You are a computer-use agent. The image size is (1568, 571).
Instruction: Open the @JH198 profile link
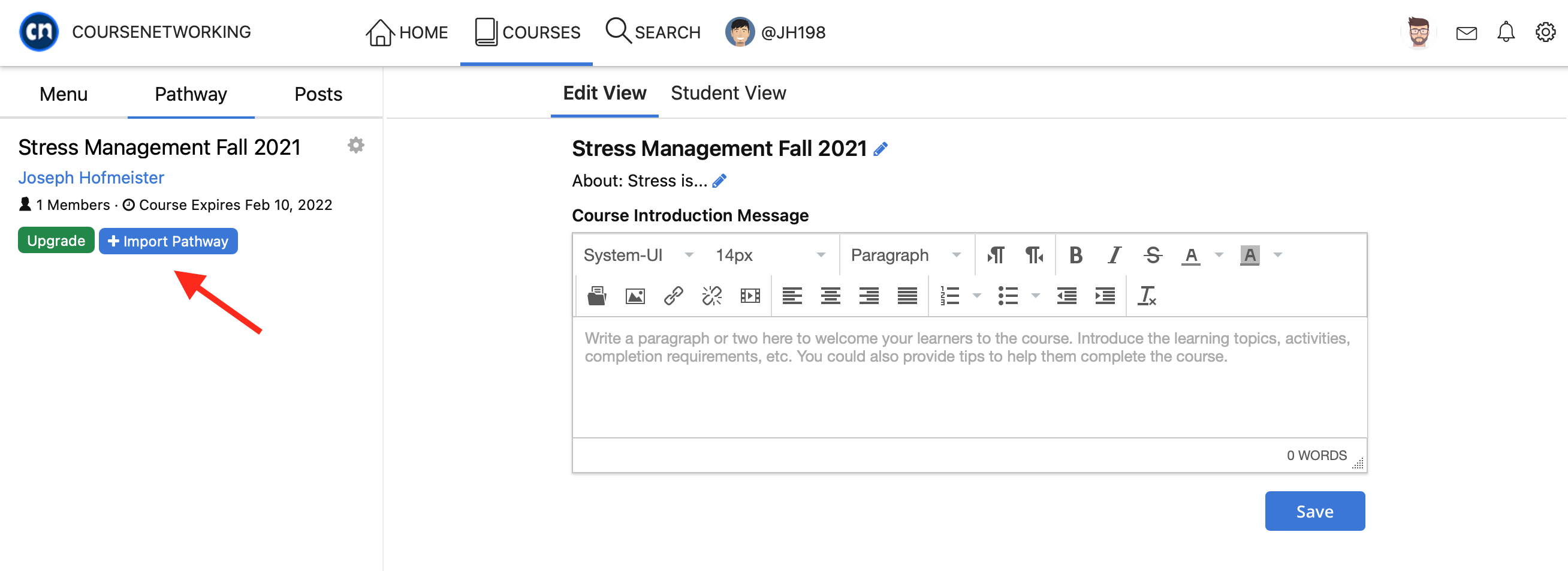(775, 32)
